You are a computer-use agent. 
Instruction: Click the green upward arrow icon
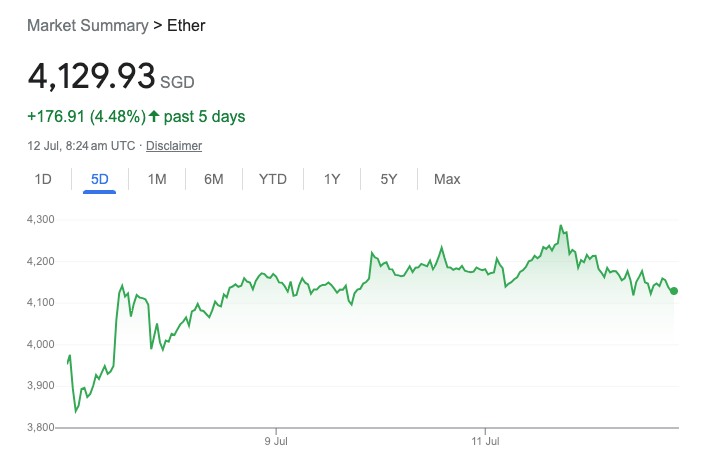pyautogui.click(x=155, y=117)
